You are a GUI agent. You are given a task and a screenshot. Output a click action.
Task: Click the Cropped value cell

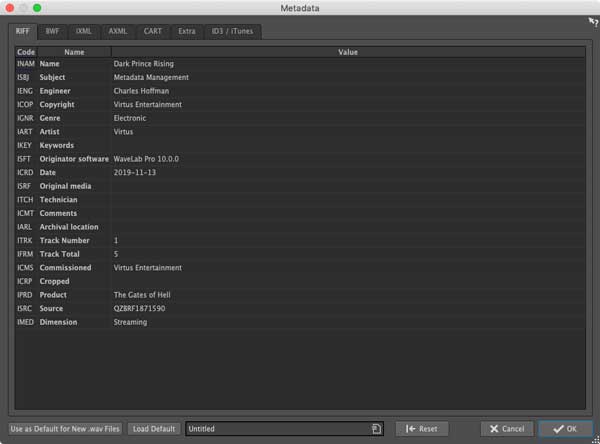point(348,281)
